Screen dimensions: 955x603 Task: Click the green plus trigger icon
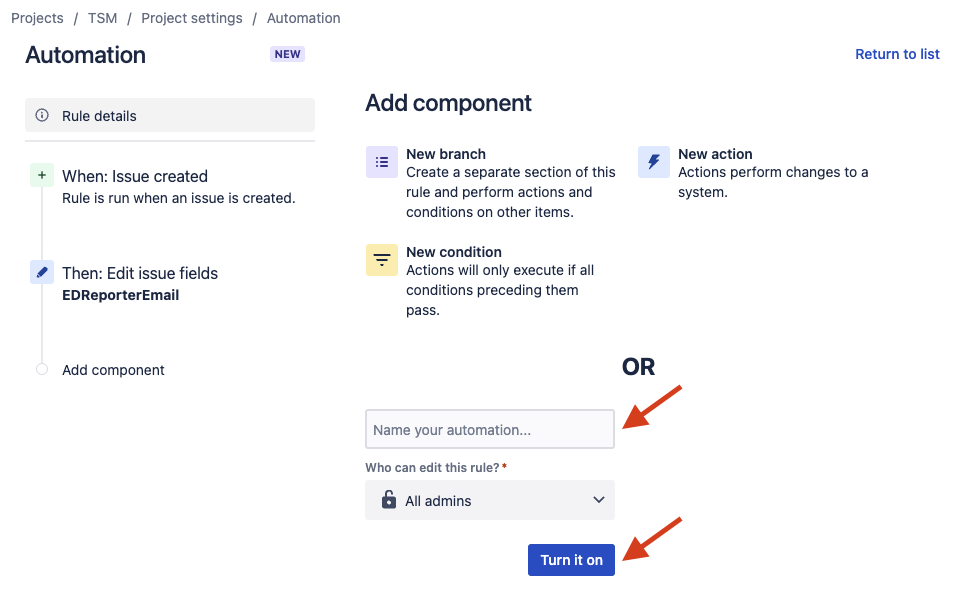41,176
